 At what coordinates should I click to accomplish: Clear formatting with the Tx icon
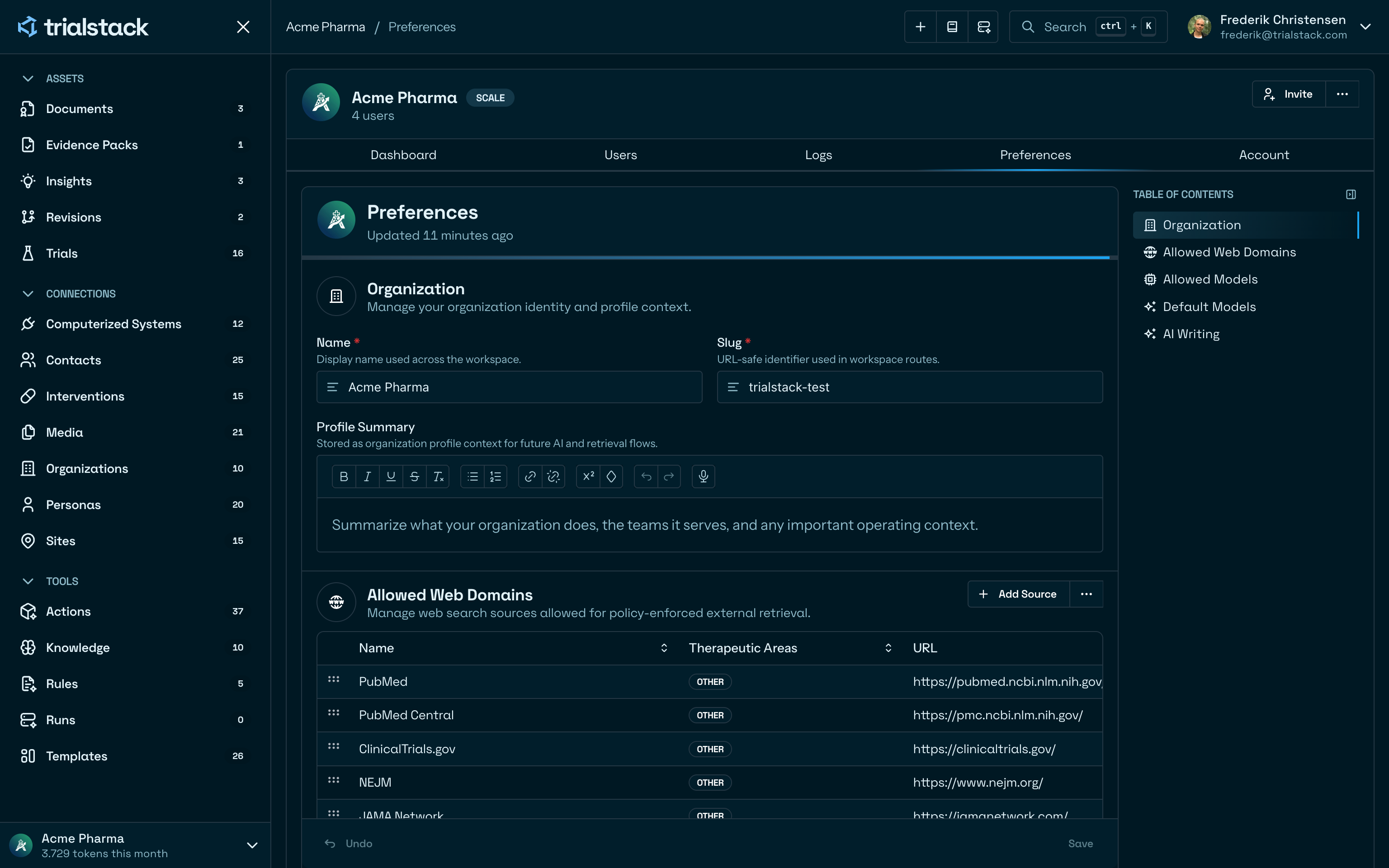(438, 476)
